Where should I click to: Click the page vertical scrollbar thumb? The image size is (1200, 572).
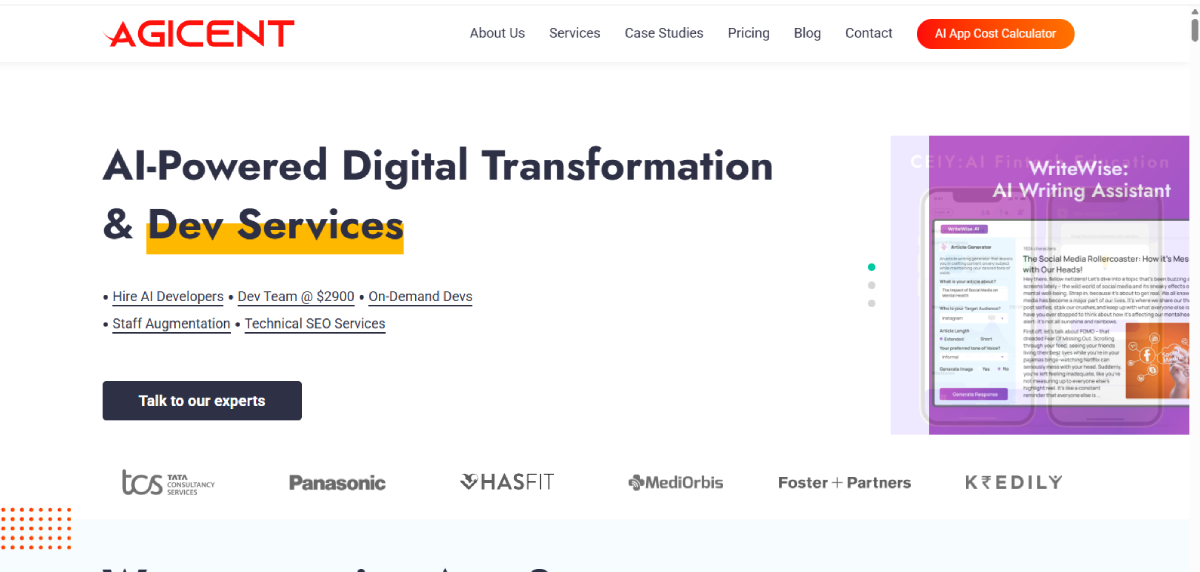pos(1194,30)
